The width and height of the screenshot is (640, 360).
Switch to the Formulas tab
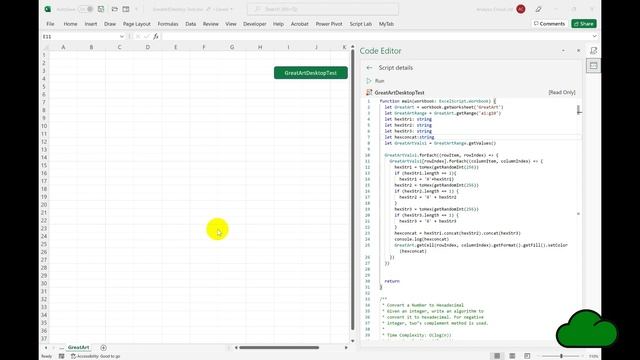168,24
